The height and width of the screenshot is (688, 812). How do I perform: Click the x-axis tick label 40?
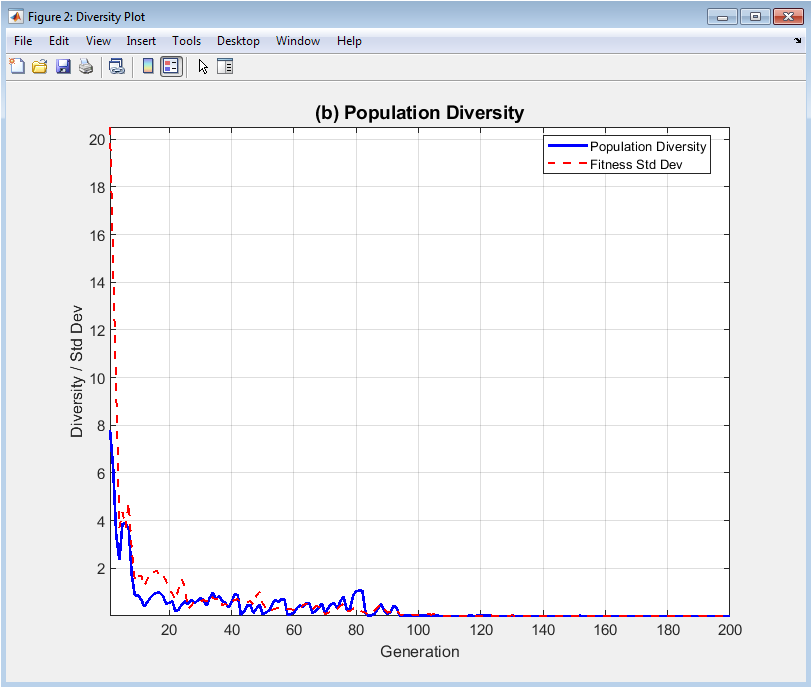click(x=231, y=630)
